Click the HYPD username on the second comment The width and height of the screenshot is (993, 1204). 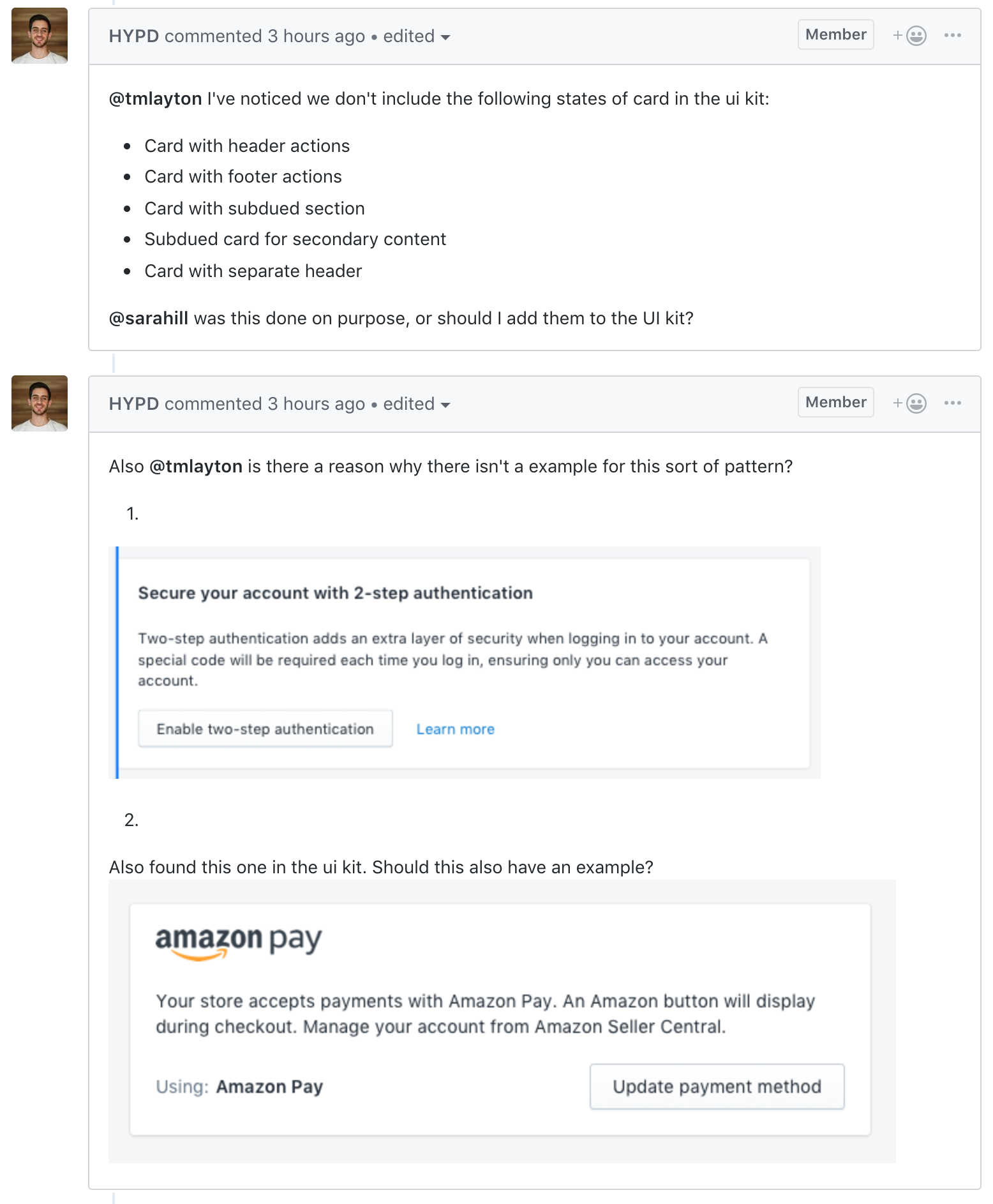click(133, 403)
